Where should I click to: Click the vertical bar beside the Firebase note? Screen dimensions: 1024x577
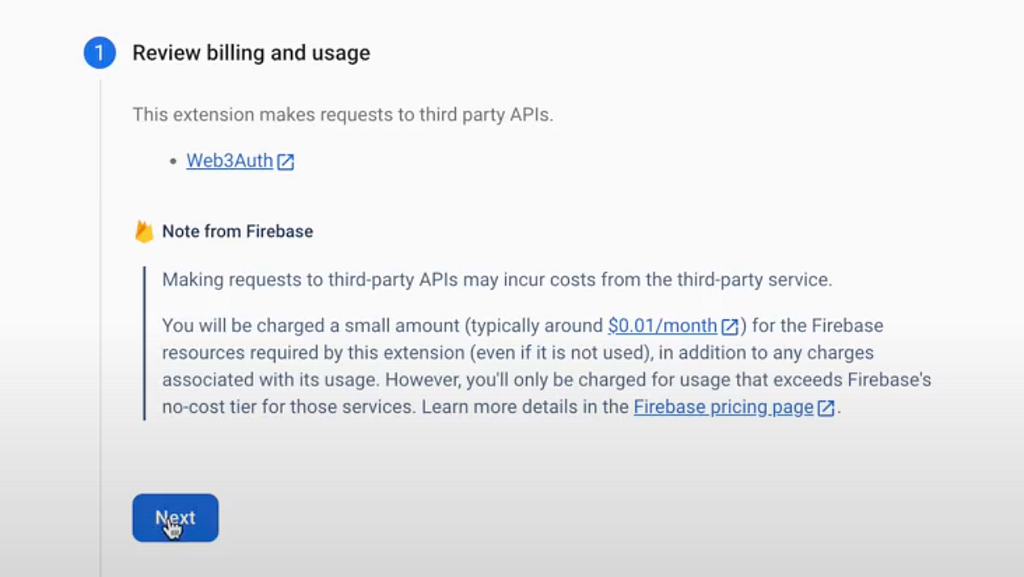tap(144, 343)
